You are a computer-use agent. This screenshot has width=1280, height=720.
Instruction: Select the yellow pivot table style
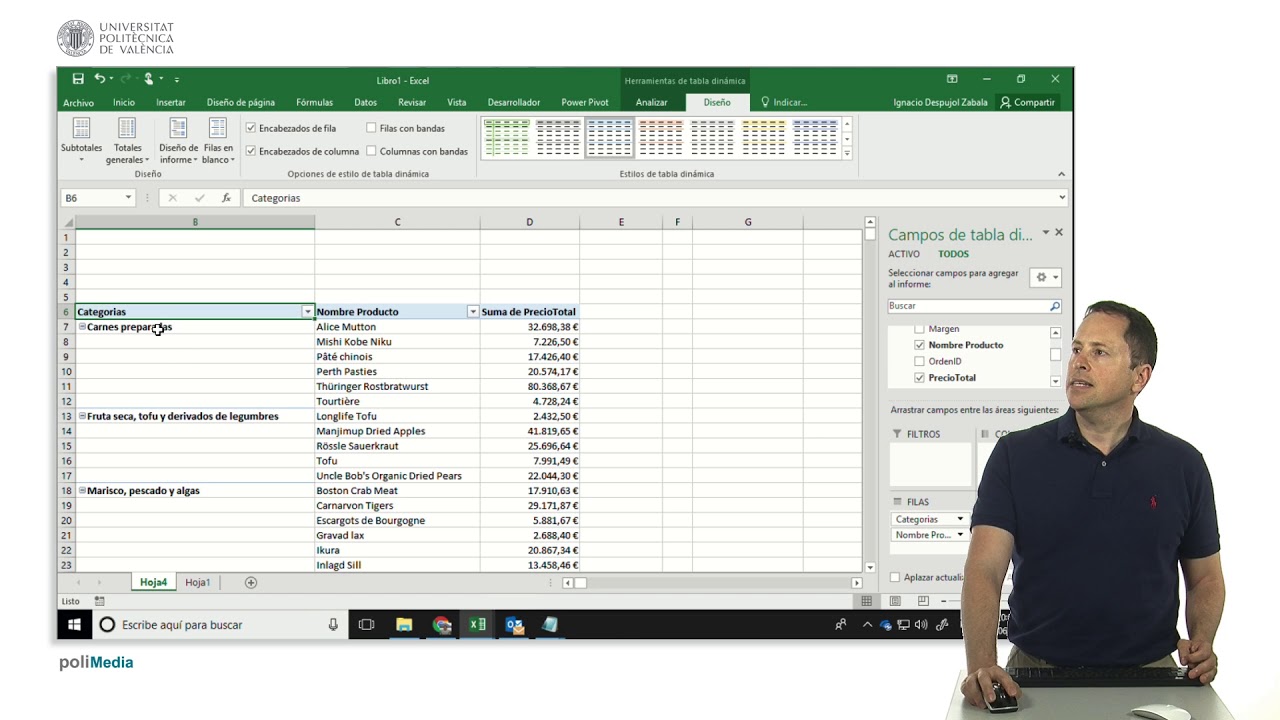pos(764,137)
